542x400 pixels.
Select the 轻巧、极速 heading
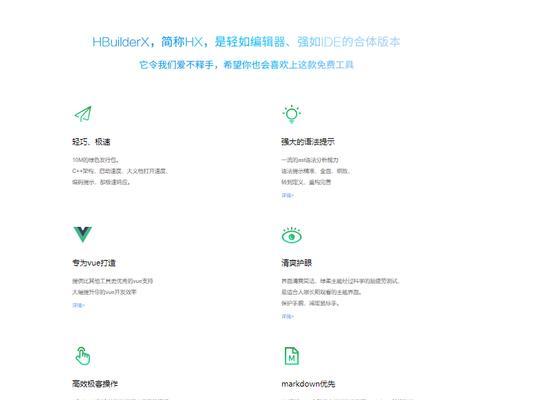pyautogui.click(x=91, y=142)
